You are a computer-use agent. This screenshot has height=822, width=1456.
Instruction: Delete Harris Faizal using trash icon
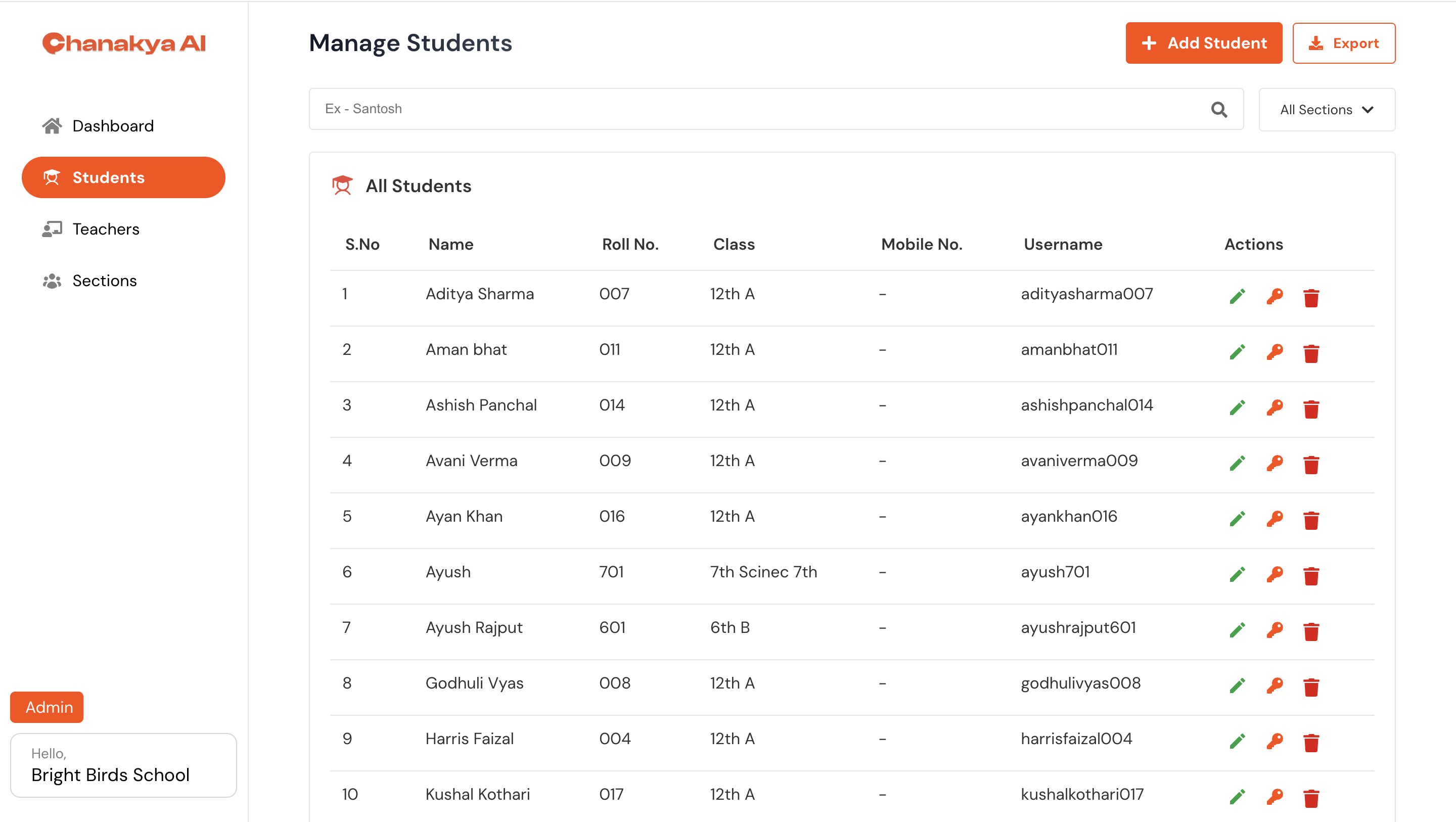point(1311,742)
